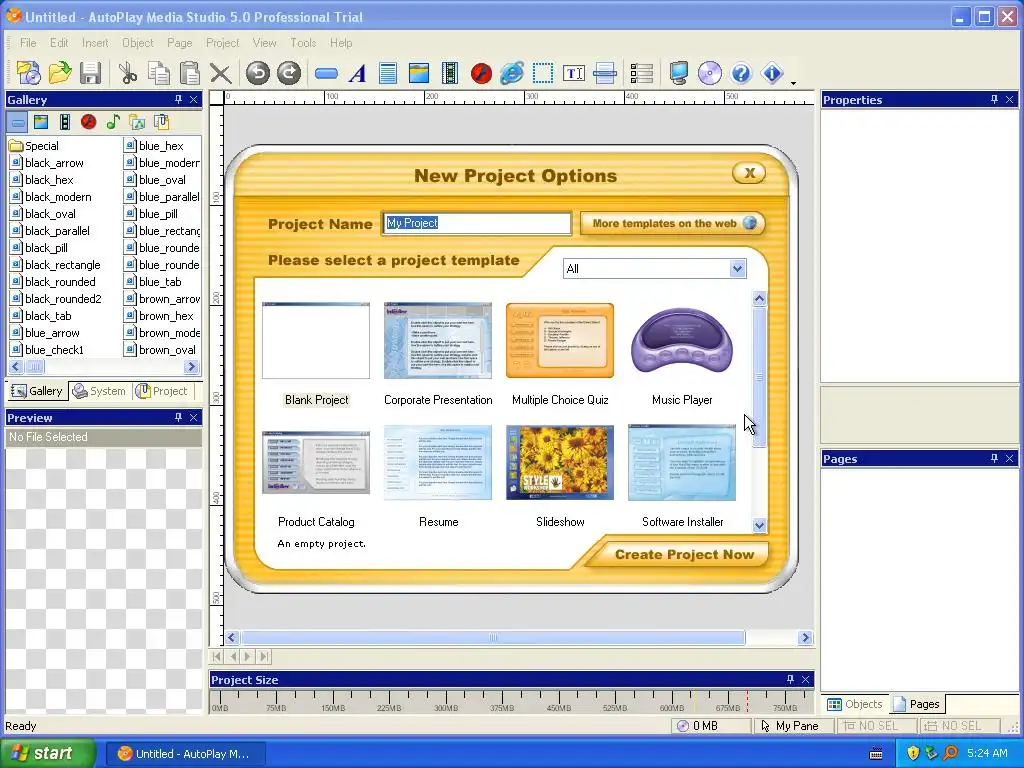Open the Special folder in Gallery
Viewport: 1024px width, 768px height.
pos(34,146)
